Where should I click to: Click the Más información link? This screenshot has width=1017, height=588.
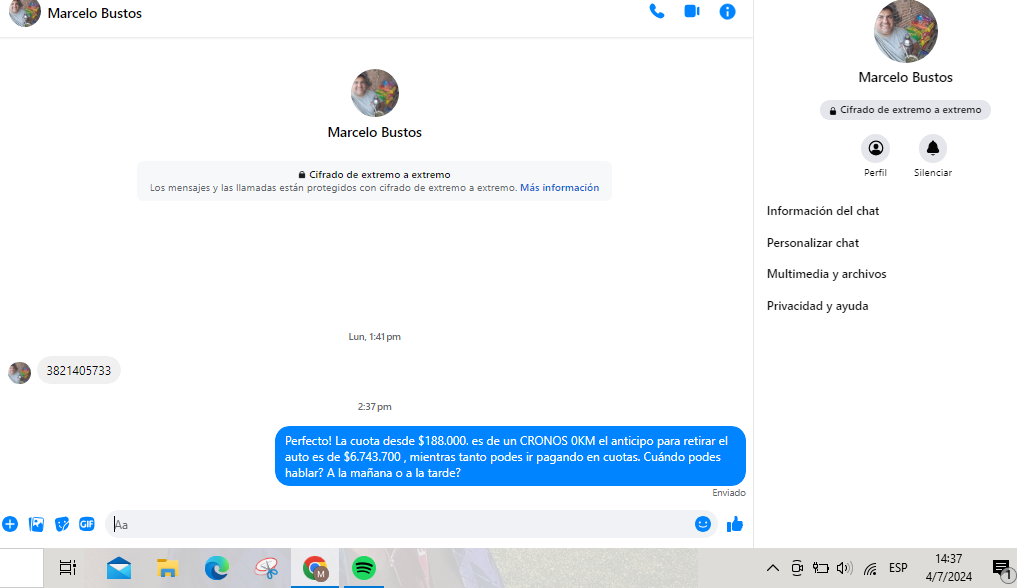point(559,188)
